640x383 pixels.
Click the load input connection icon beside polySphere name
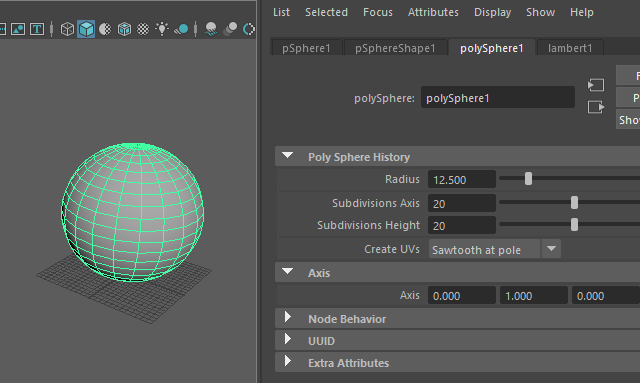click(x=596, y=85)
